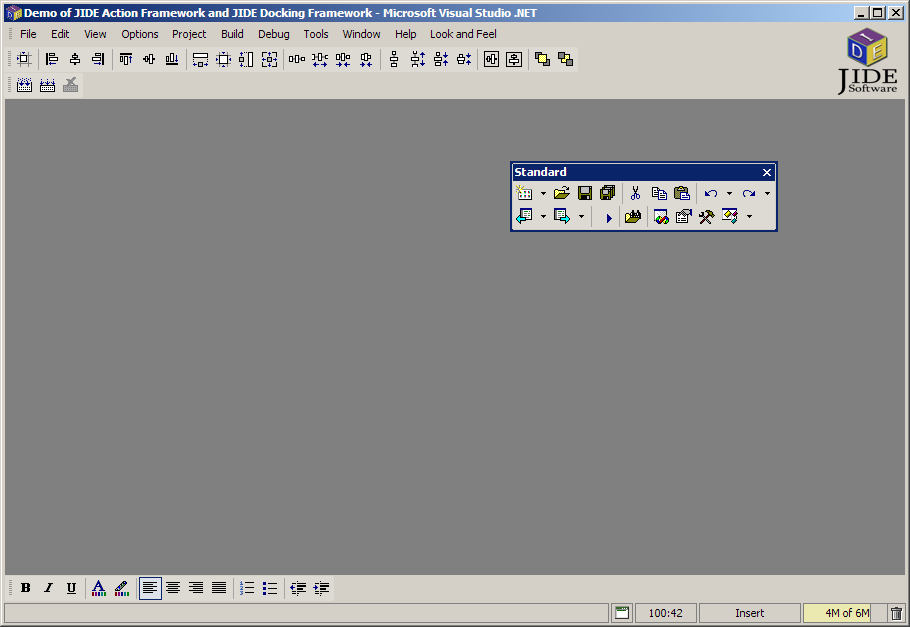Viewport: 910px width, 627px height.
Task: Open the Solution Explorer window icon
Action: [x=660, y=217]
